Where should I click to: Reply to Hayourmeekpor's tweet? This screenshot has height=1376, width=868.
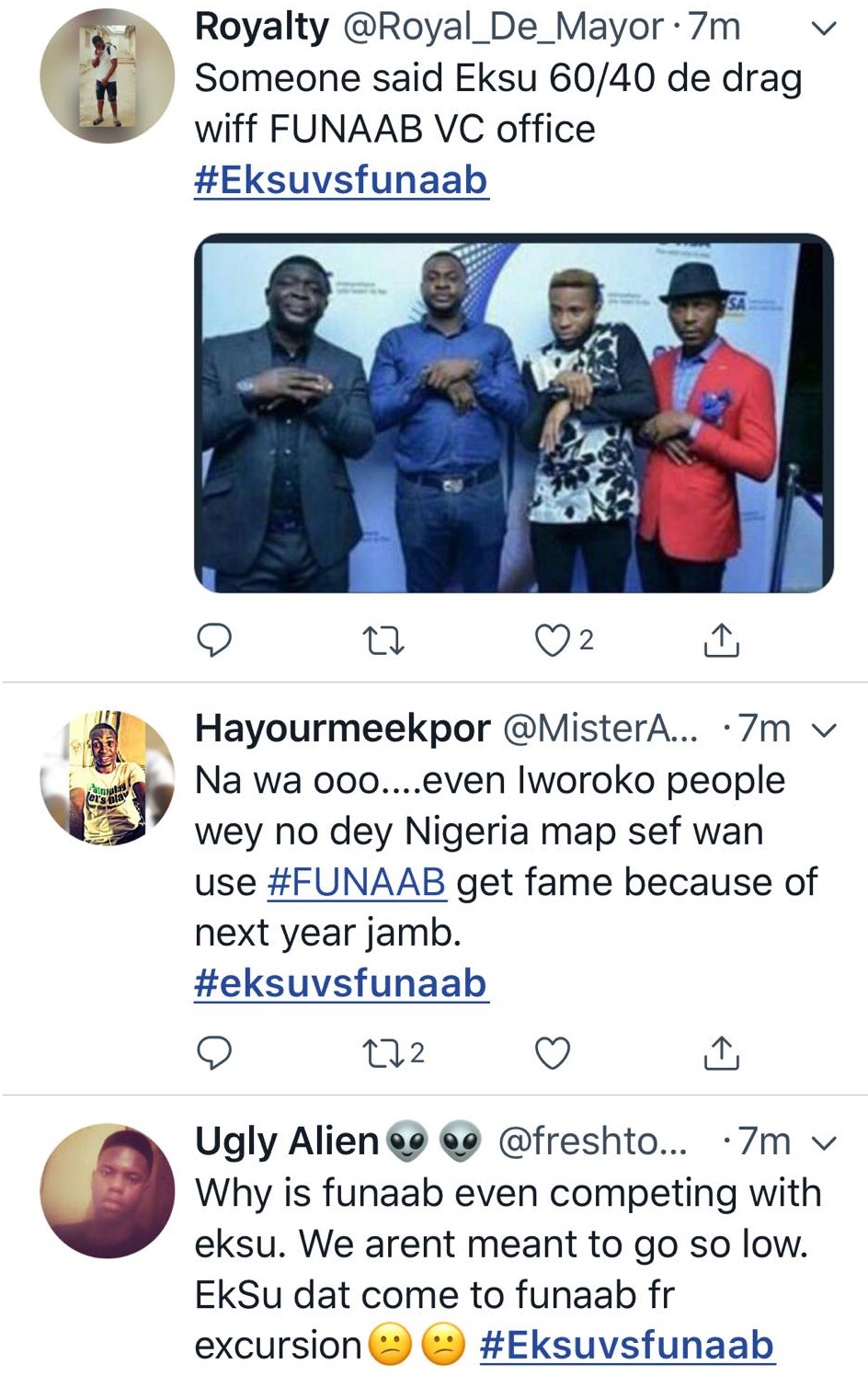(214, 1053)
